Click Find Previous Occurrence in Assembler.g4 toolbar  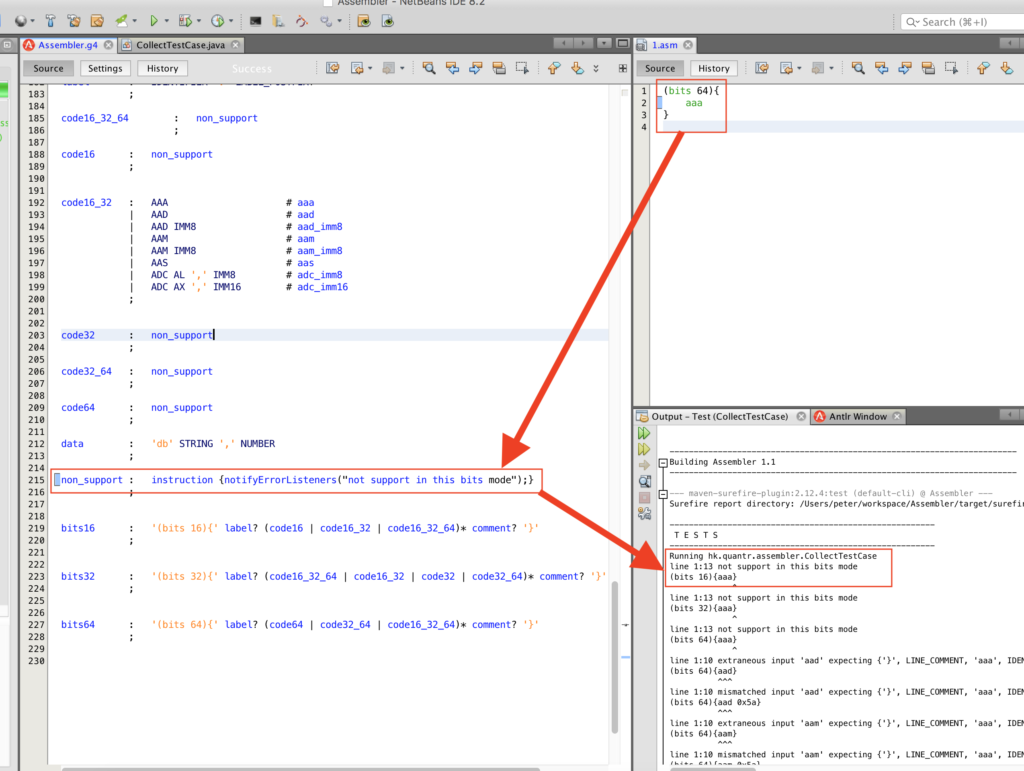452,68
